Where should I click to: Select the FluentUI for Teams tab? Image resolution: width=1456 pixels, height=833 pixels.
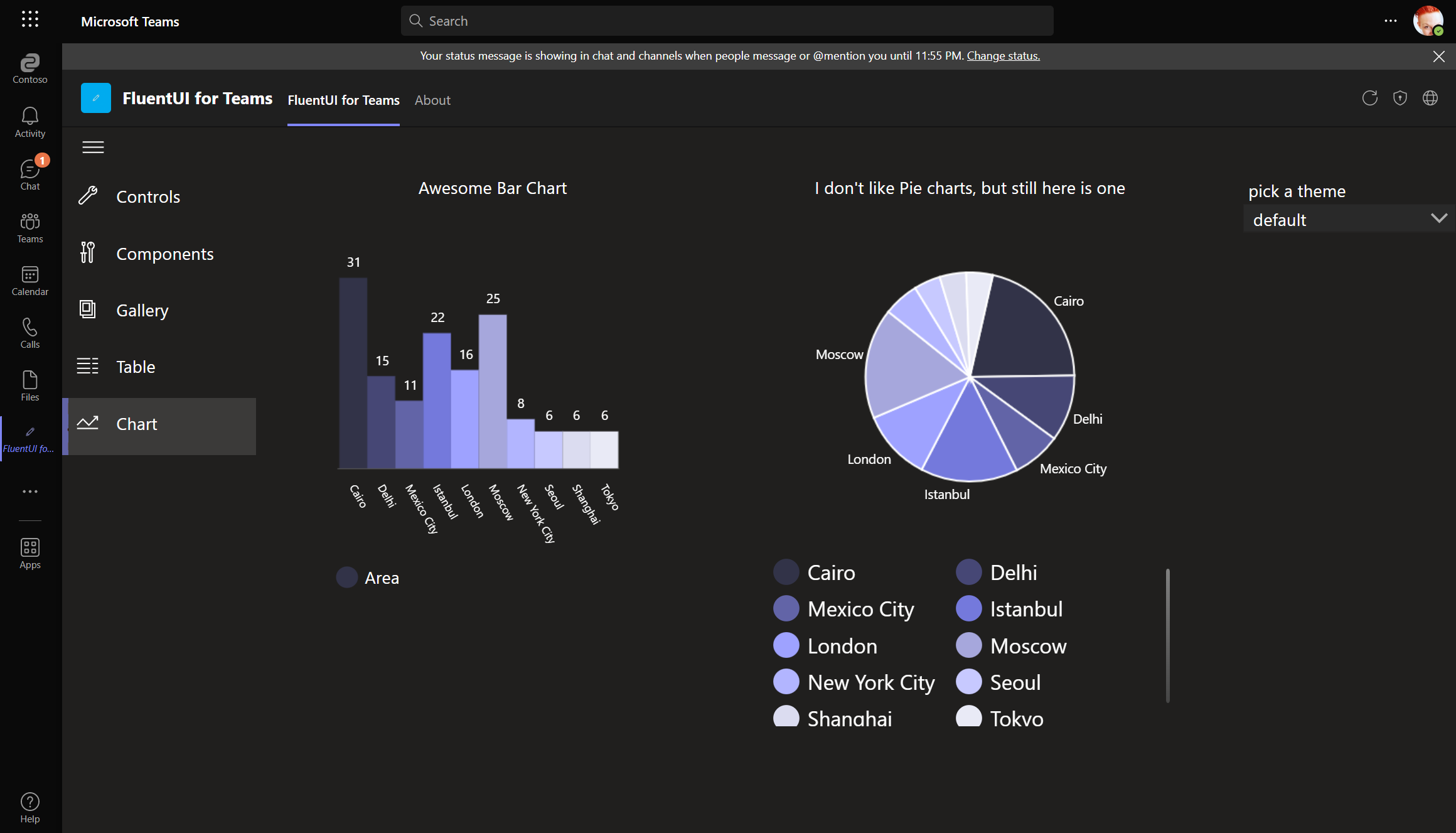(343, 100)
